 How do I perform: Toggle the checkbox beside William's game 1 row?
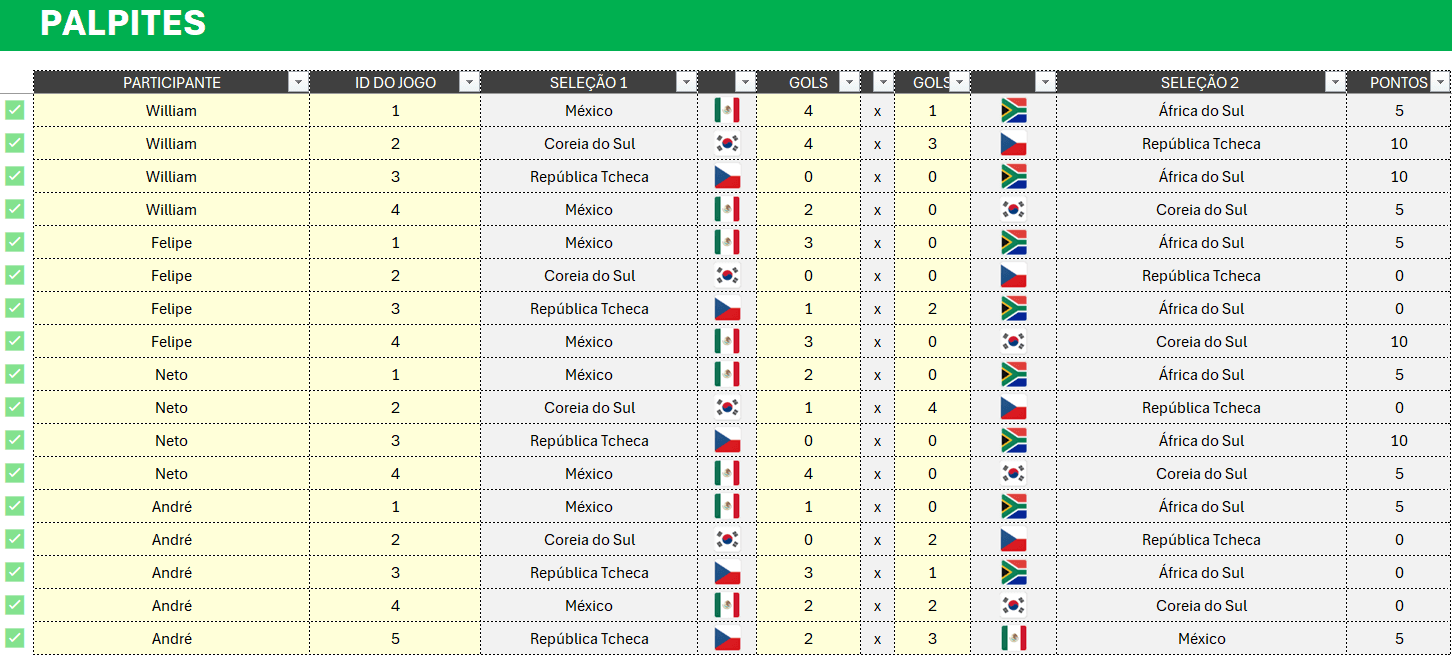point(15,110)
